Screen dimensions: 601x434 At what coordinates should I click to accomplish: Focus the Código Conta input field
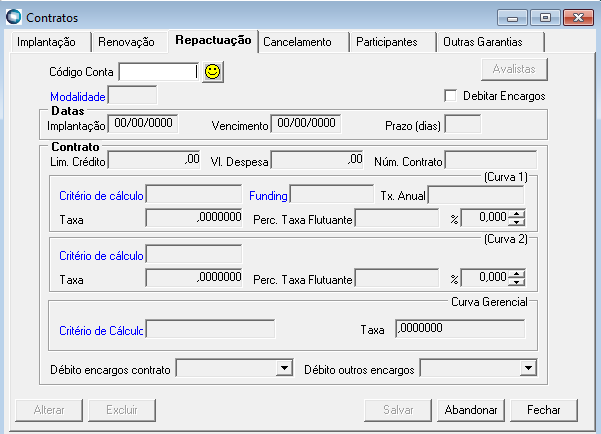pyautogui.click(x=158, y=72)
